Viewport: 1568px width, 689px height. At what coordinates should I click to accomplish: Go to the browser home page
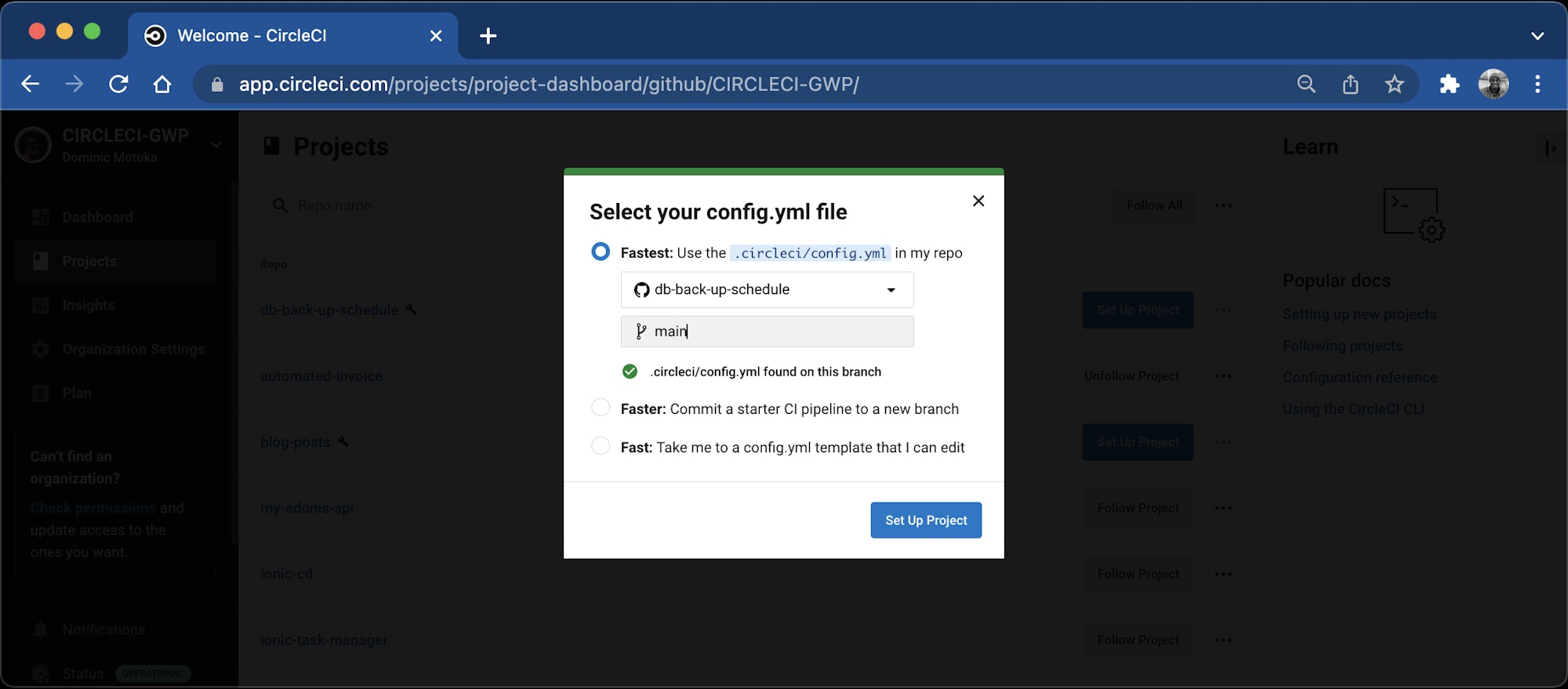coord(162,84)
